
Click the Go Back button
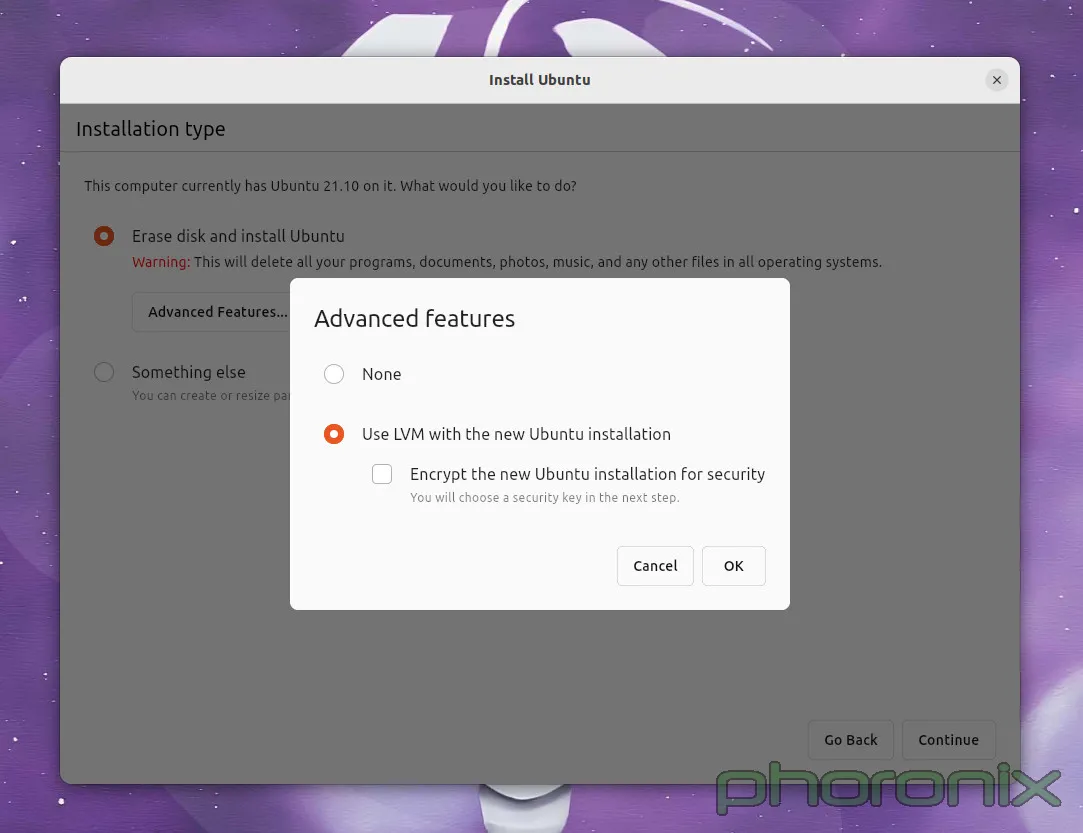coord(850,740)
